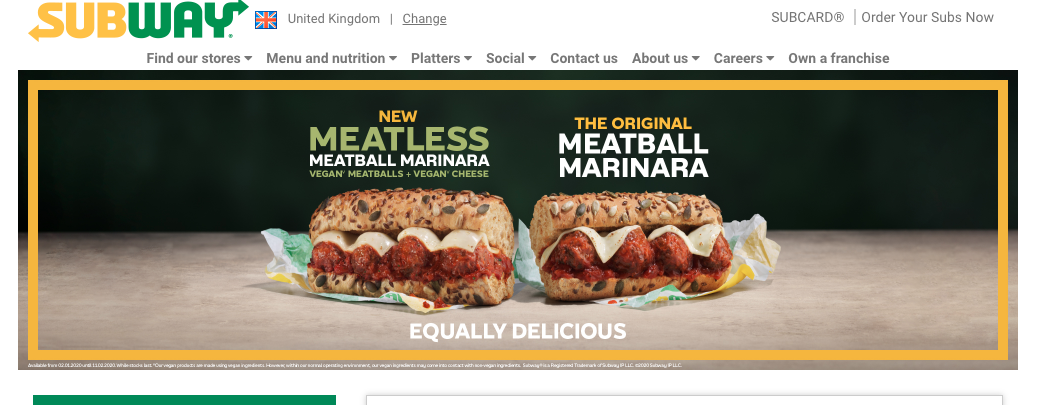Click the Meatless Meatball Marinara sub image

pyautogui.click(x=411, y=247)
